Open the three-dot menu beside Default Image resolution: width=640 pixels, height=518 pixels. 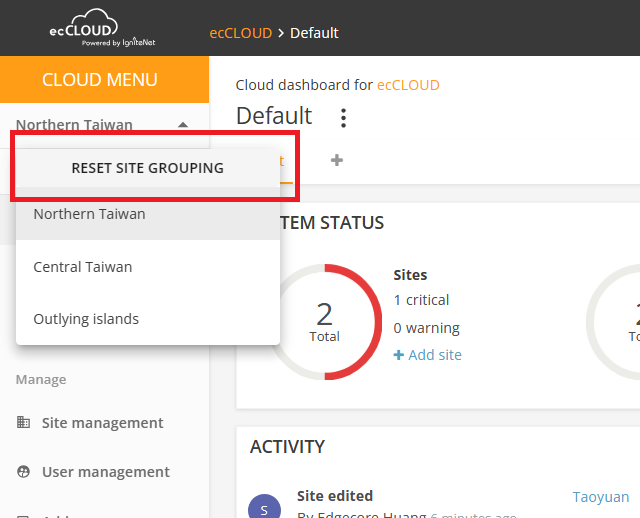click(x=343, y=118)
